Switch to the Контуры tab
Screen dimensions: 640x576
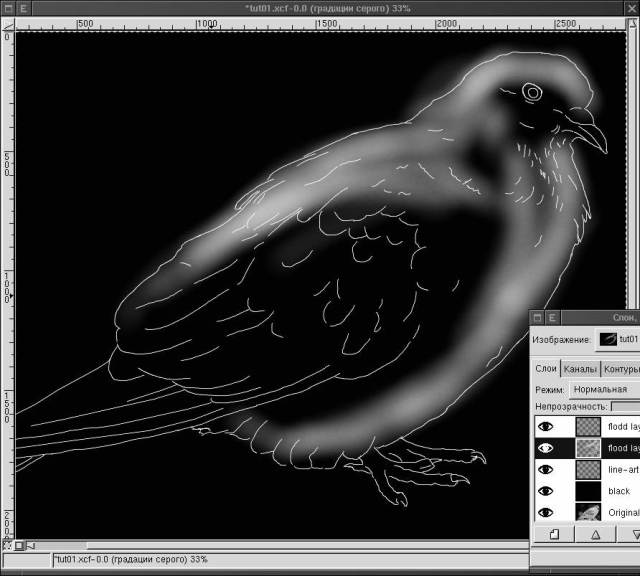coord(621,369)
